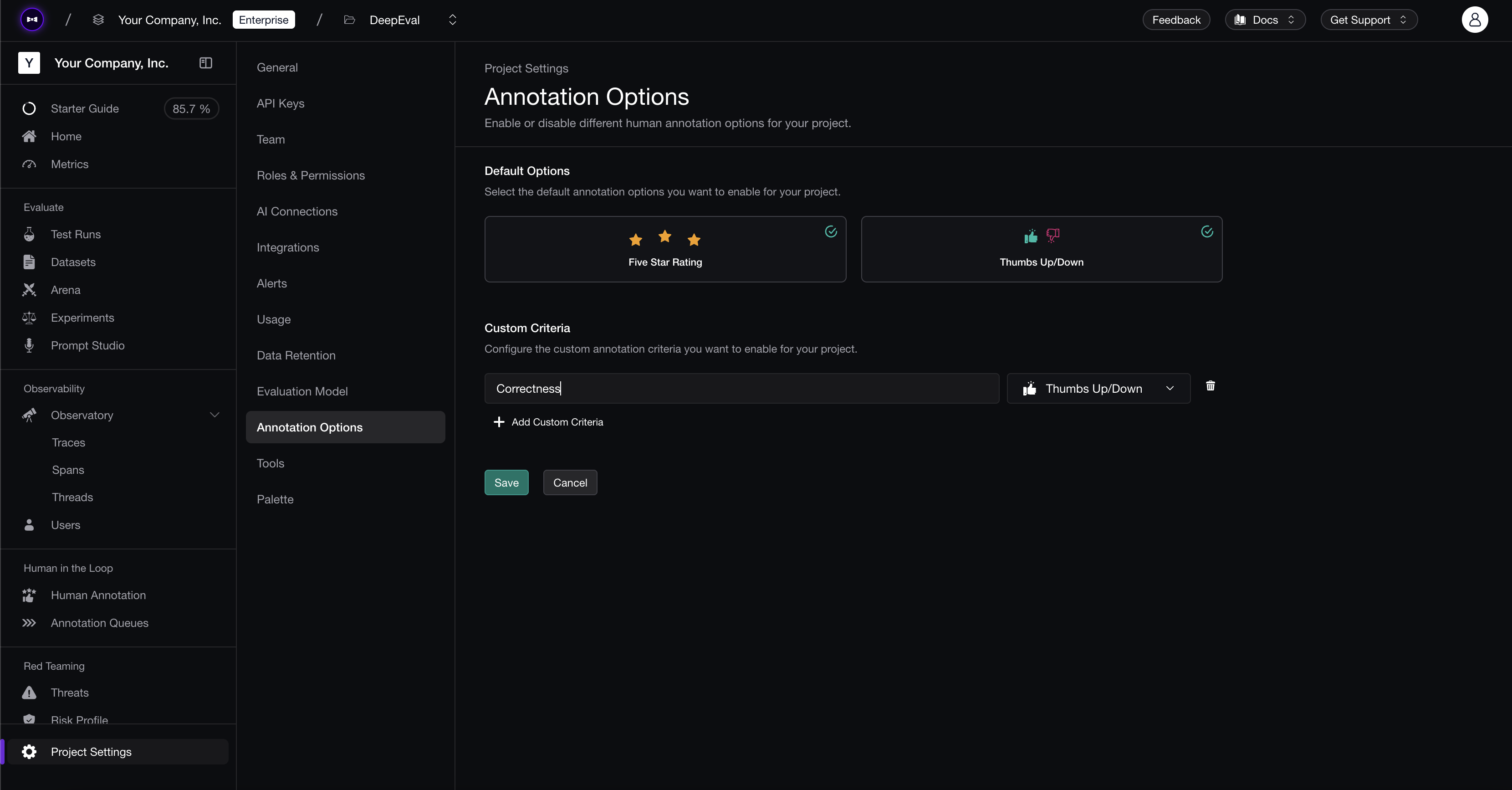Click the trash icon to delete Correctness criteria
The height and width of the screenshot is (790, 1512).
tap(1210, 386)
